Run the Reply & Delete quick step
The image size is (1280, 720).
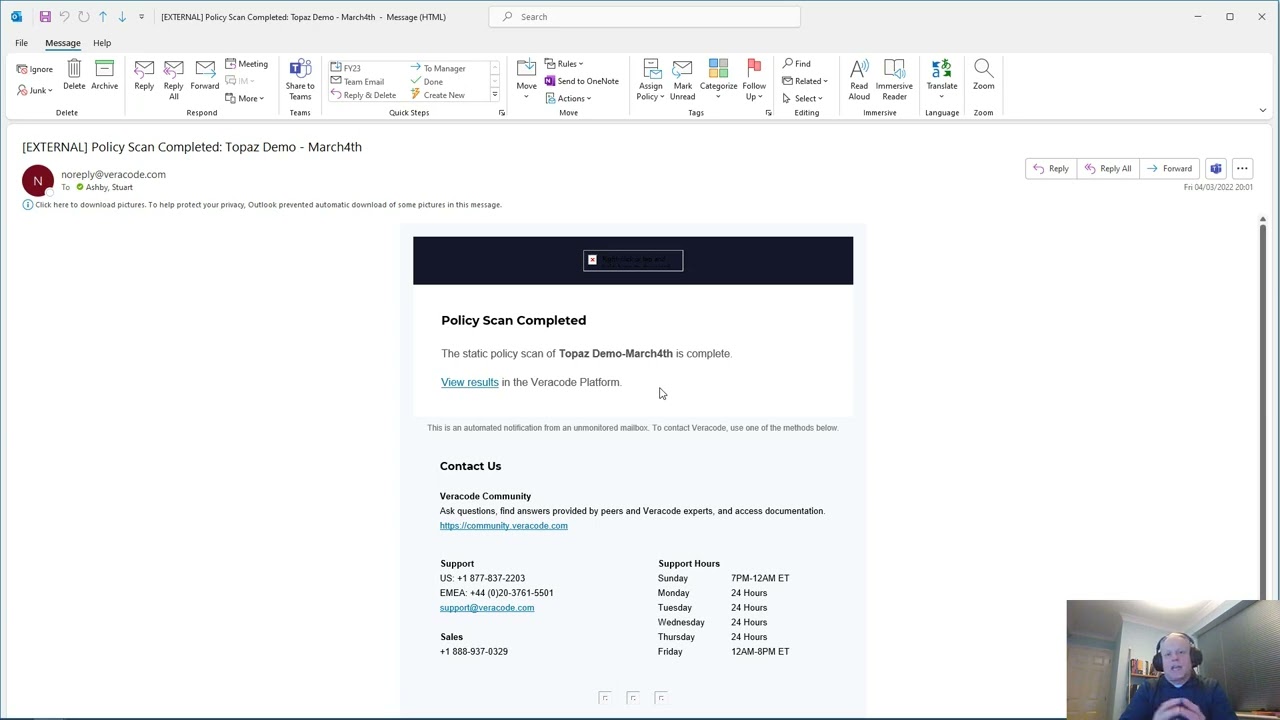point(364,95)
